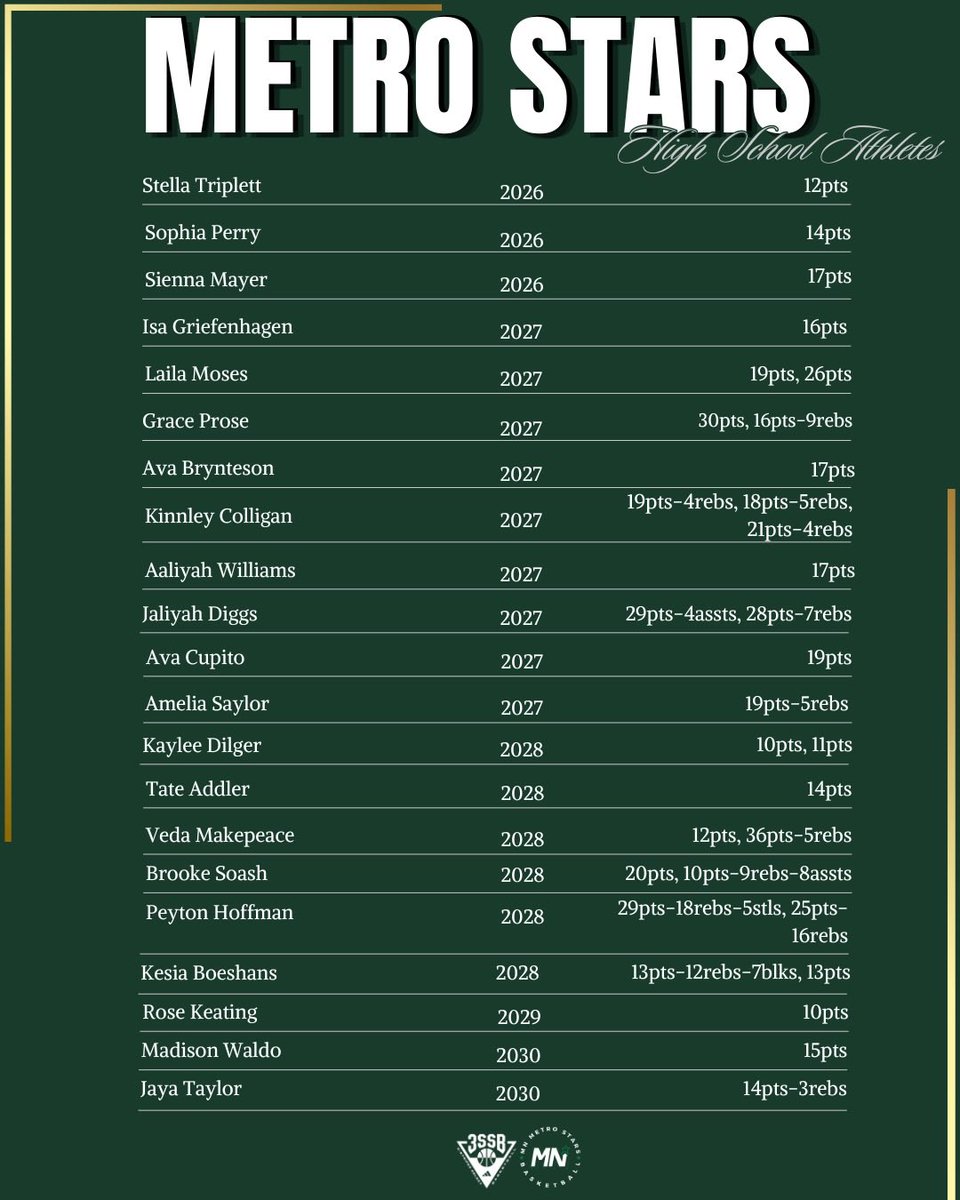This screenshot has width=960, height=1200.
Task: Click the METRO STARS title
Action: click(x=480, y=75)
